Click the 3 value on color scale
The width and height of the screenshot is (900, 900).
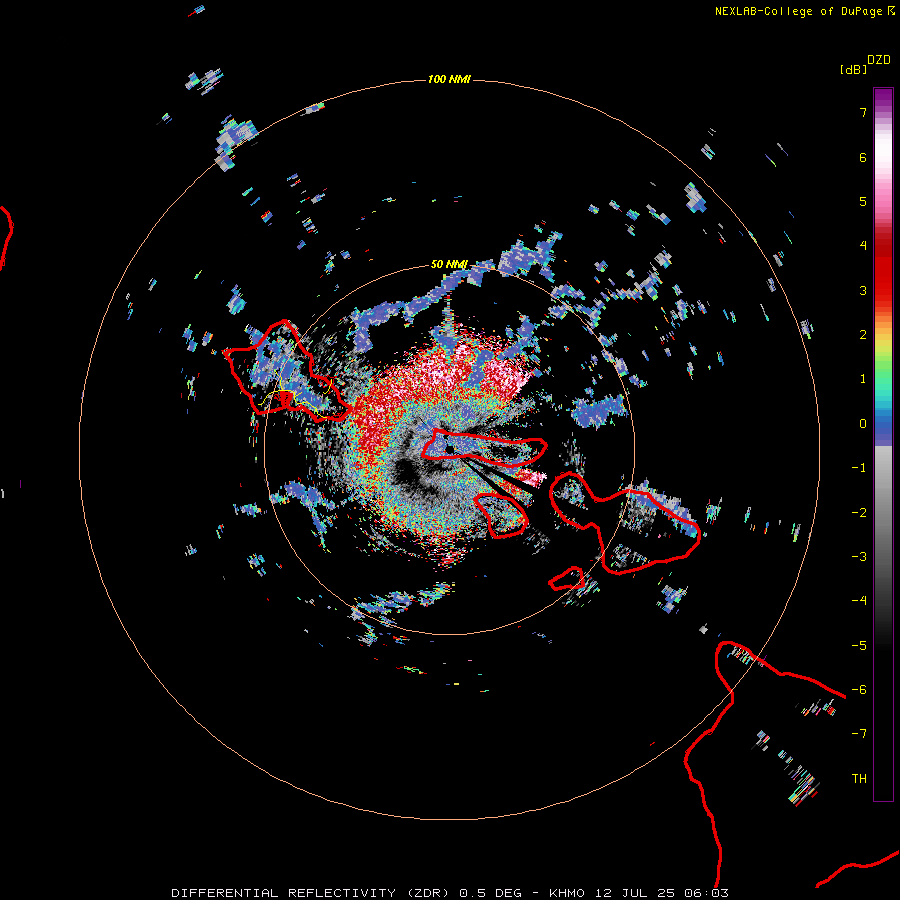[x=863, y=290]
